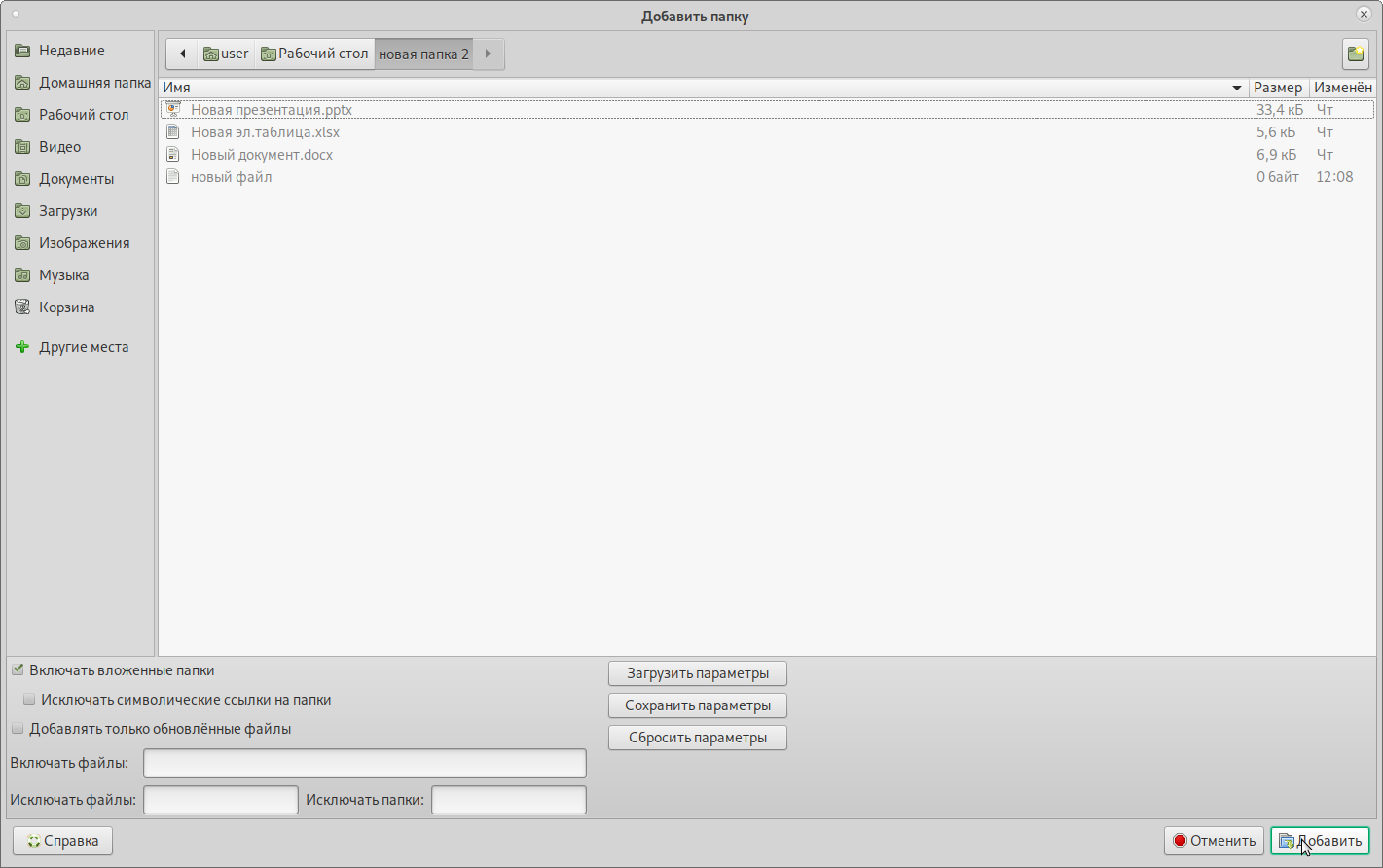This screenshot has width=1383, height=868.
Task: Toggle 'Включать вложенные папки' checkbox
Action: click(x=18, y=670)
